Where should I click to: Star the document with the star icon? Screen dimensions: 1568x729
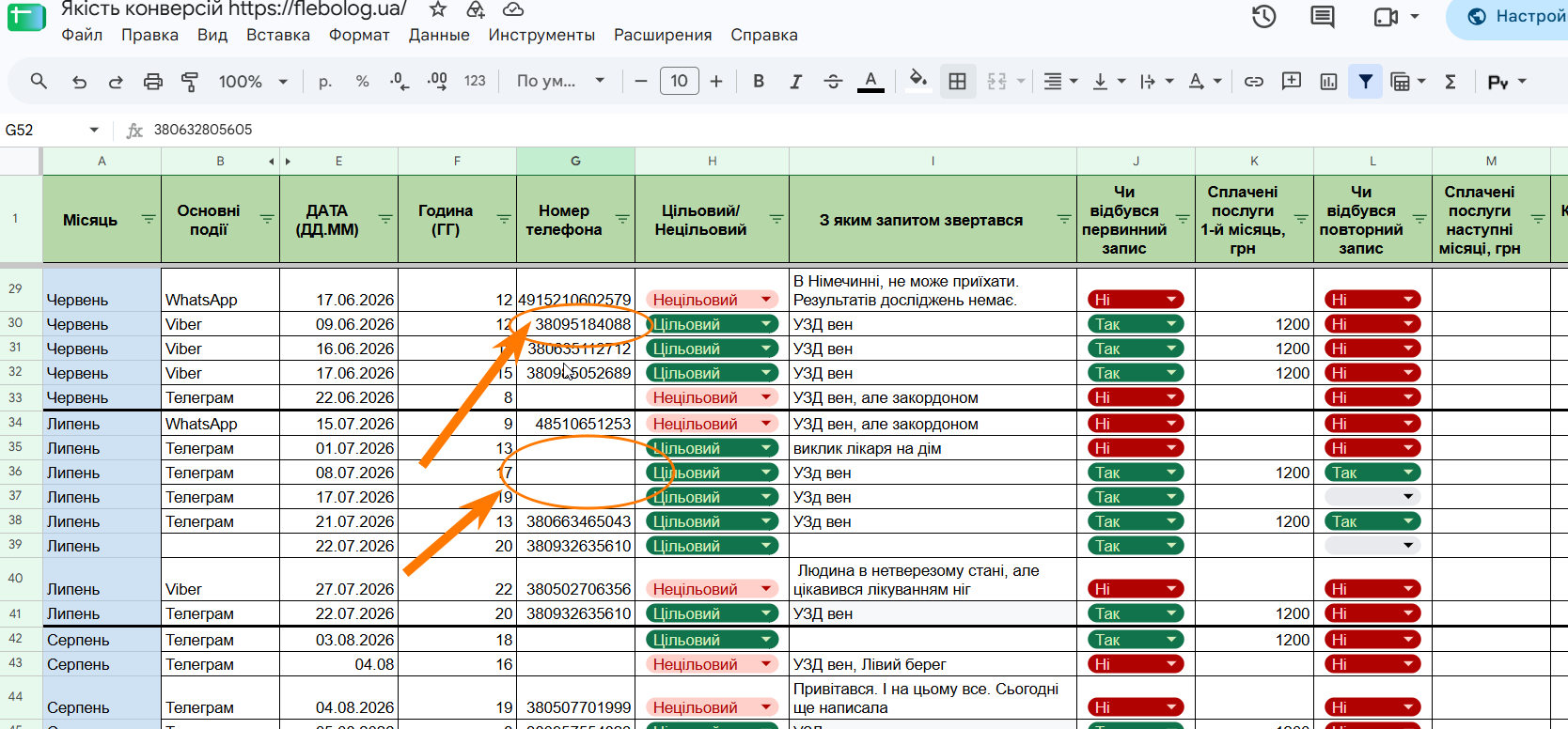pyautogui.click(x=438, y=9)
